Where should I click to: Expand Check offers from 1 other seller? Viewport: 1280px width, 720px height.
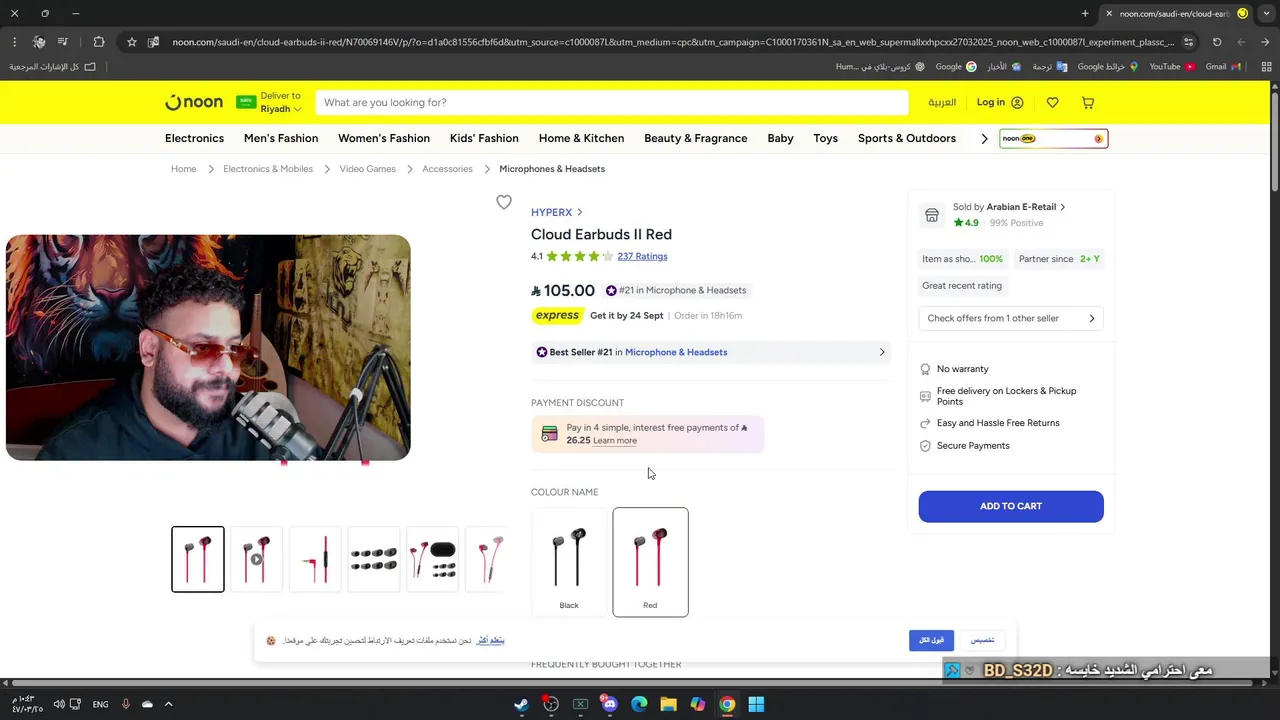point(1010,318)
